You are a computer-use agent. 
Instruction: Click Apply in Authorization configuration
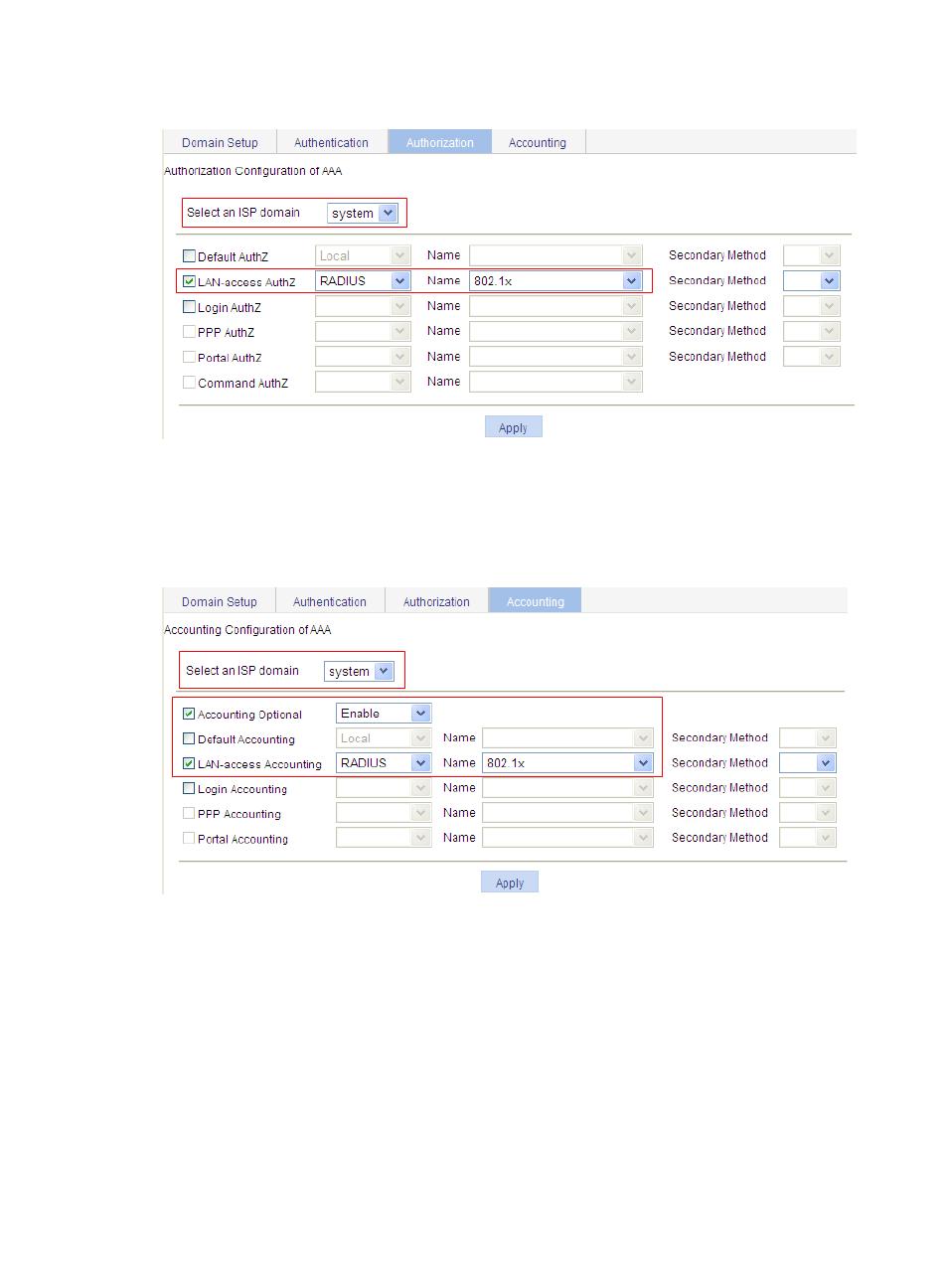pyautogui.click(x=513, y=427)
